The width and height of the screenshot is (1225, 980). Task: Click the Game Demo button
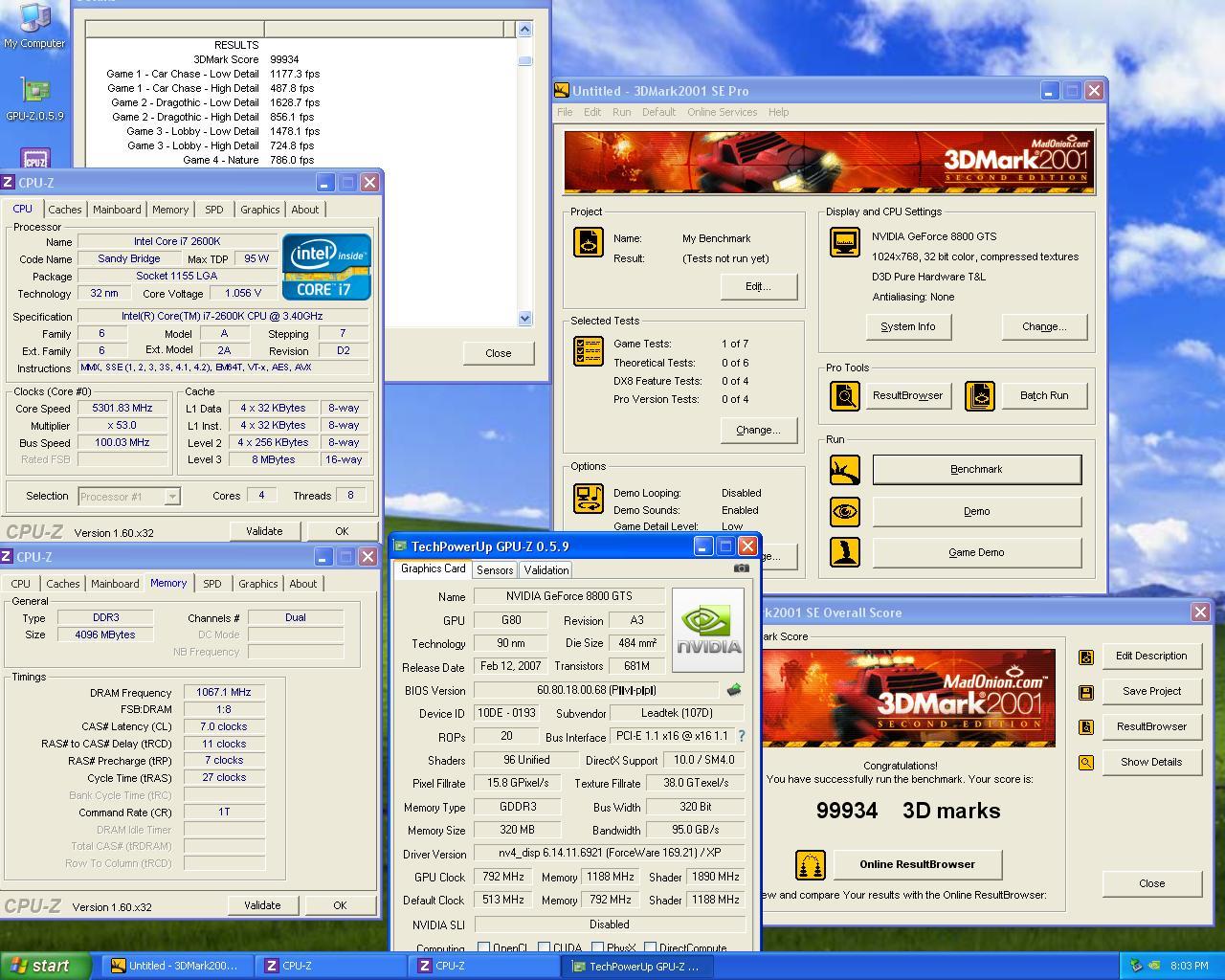tap(977, 552)
